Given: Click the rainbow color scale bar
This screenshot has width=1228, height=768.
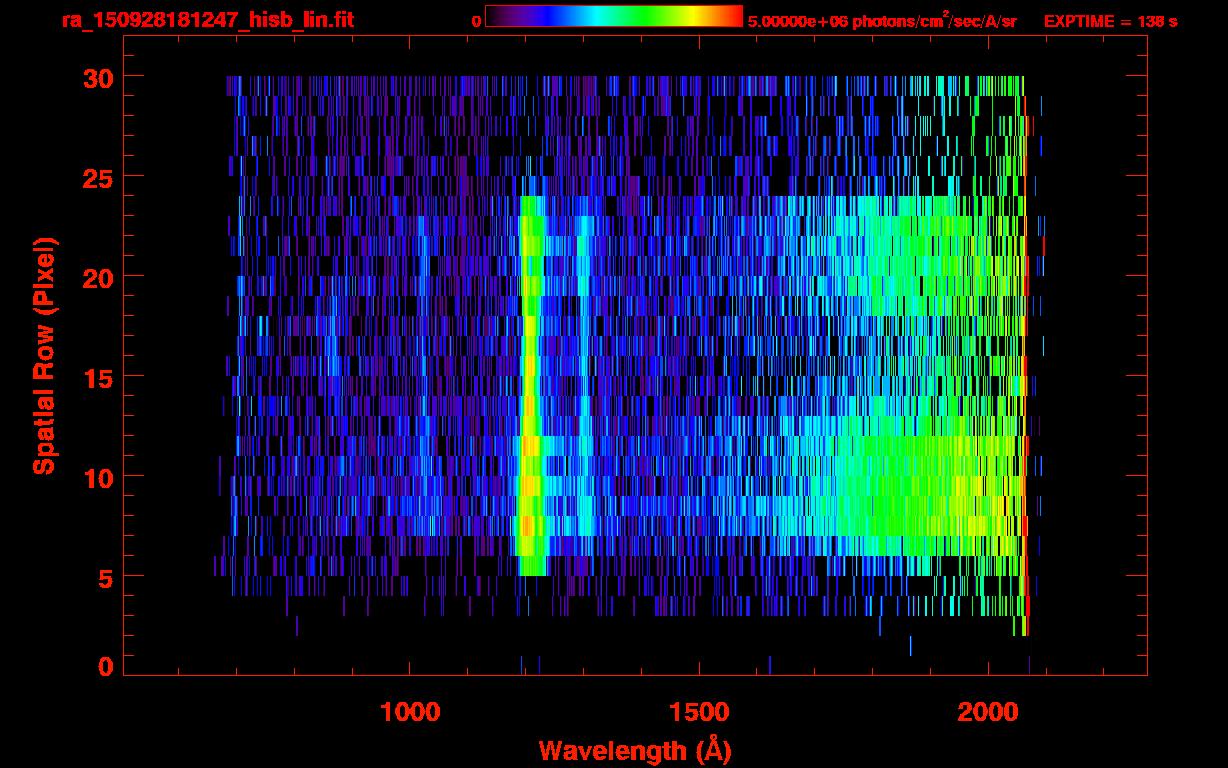Looking at the screenshot, I should (613, 16).
